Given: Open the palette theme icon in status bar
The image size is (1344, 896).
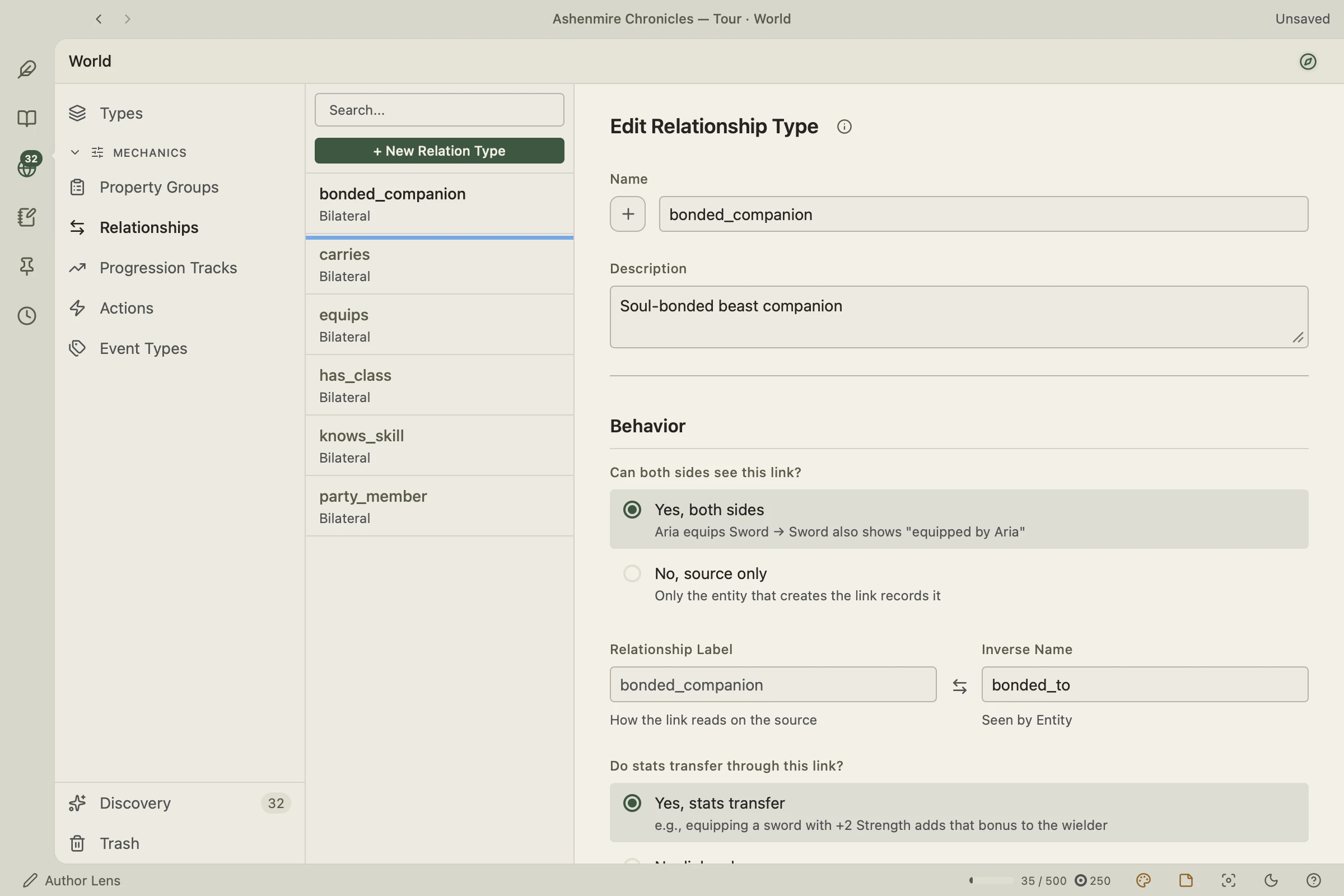Looking at the screenshot, I should [x=1143, y=880].
